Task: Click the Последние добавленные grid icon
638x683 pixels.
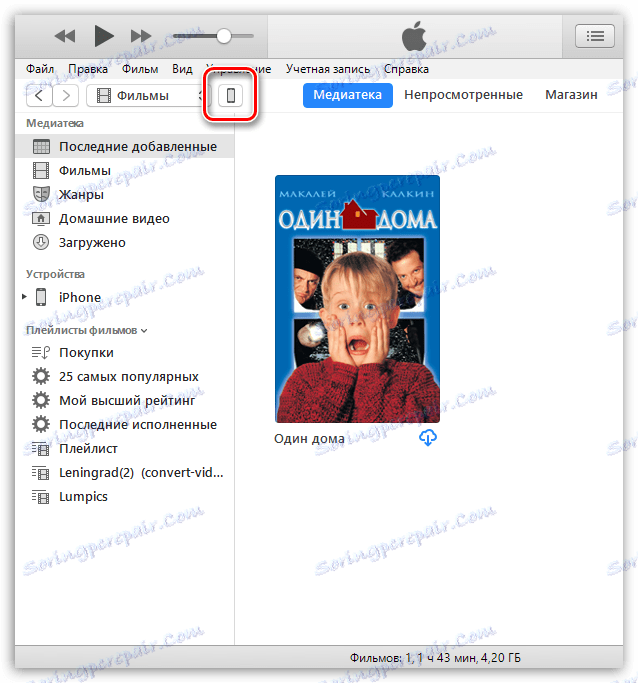Action: 41,147
